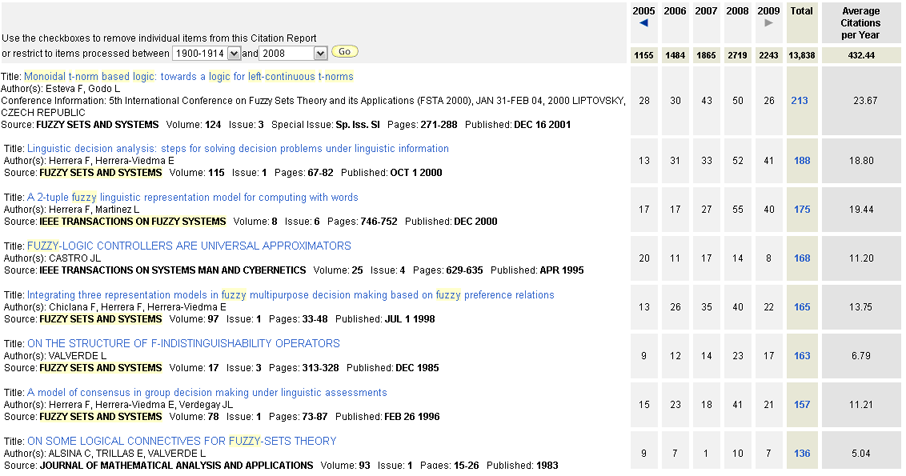Click total citations 136
906x476 pixels.
(802, 453)
